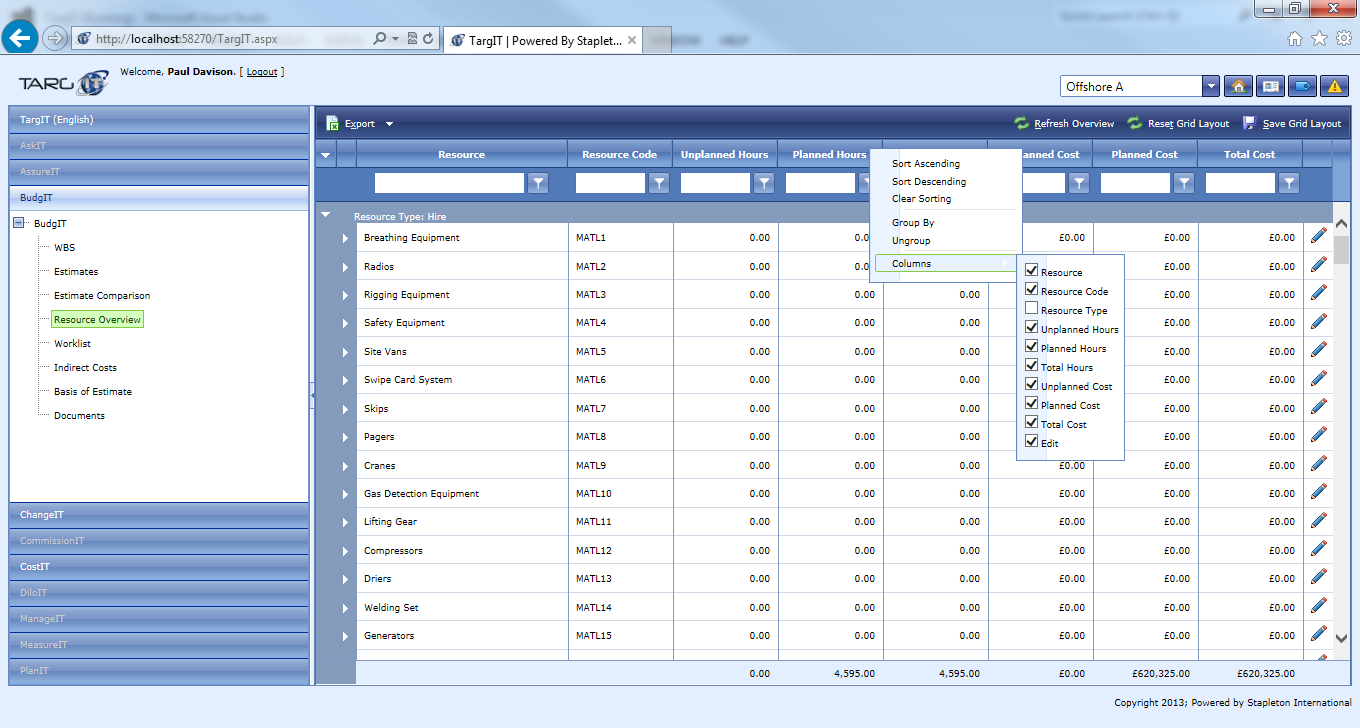The height and width of the screenshot is (728, 1360).
Task: Open Basis of Estimate in the tree
Action: point(93,392)
